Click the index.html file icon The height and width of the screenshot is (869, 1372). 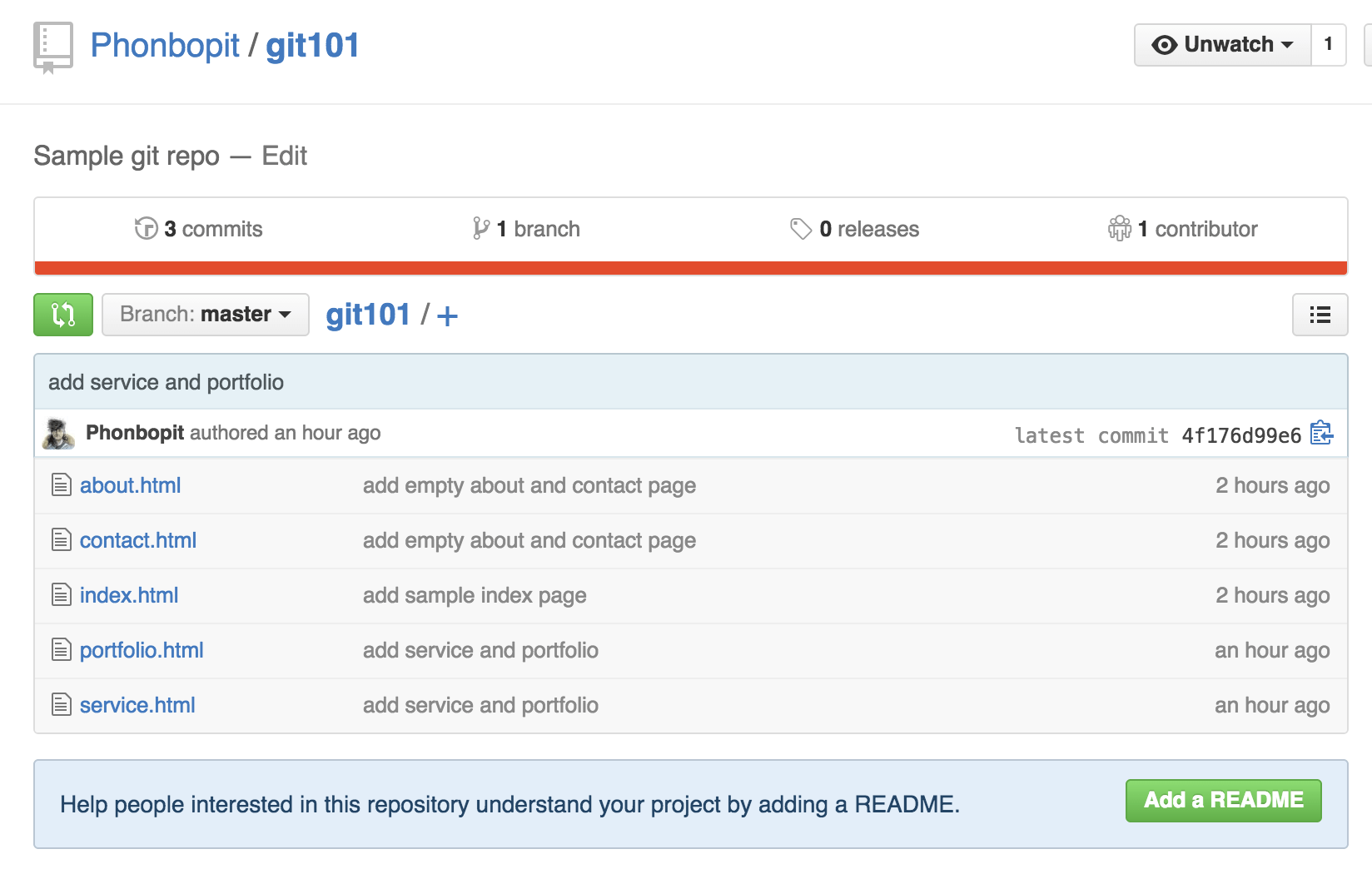62,594
